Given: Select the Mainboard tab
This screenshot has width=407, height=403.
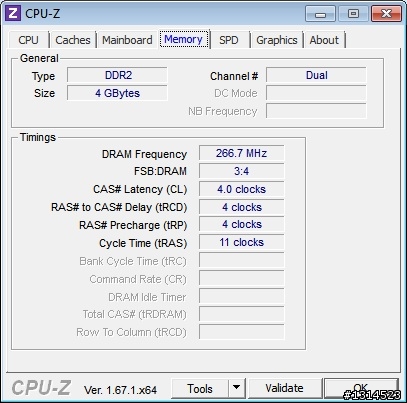Looking at the screenshot, I should (127, 40).
